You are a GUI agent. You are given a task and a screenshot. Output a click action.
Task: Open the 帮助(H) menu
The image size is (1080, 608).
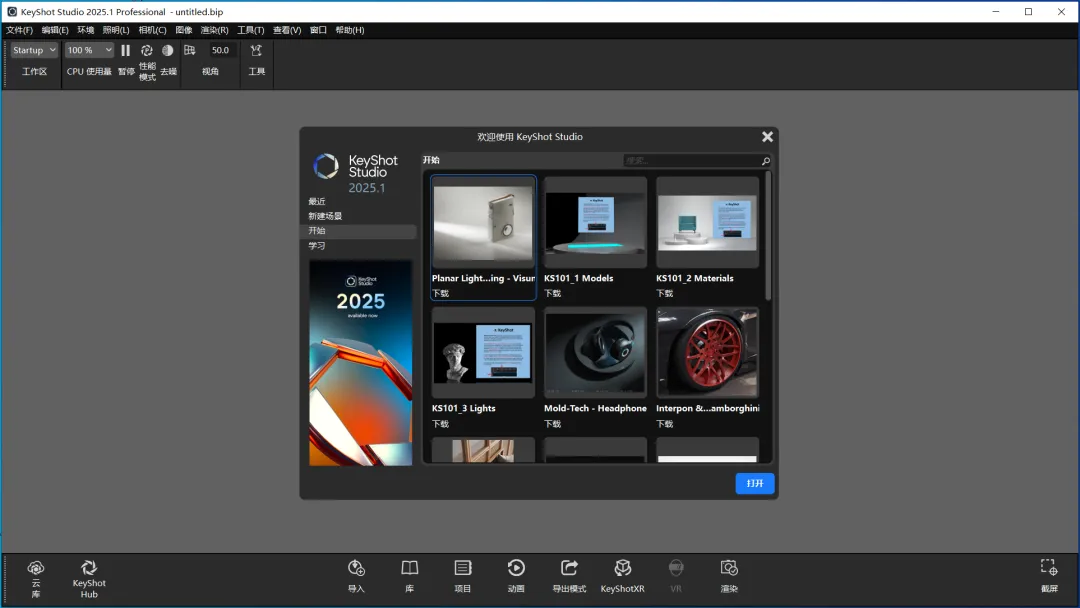pyautogui.click(x=350, y=30)
